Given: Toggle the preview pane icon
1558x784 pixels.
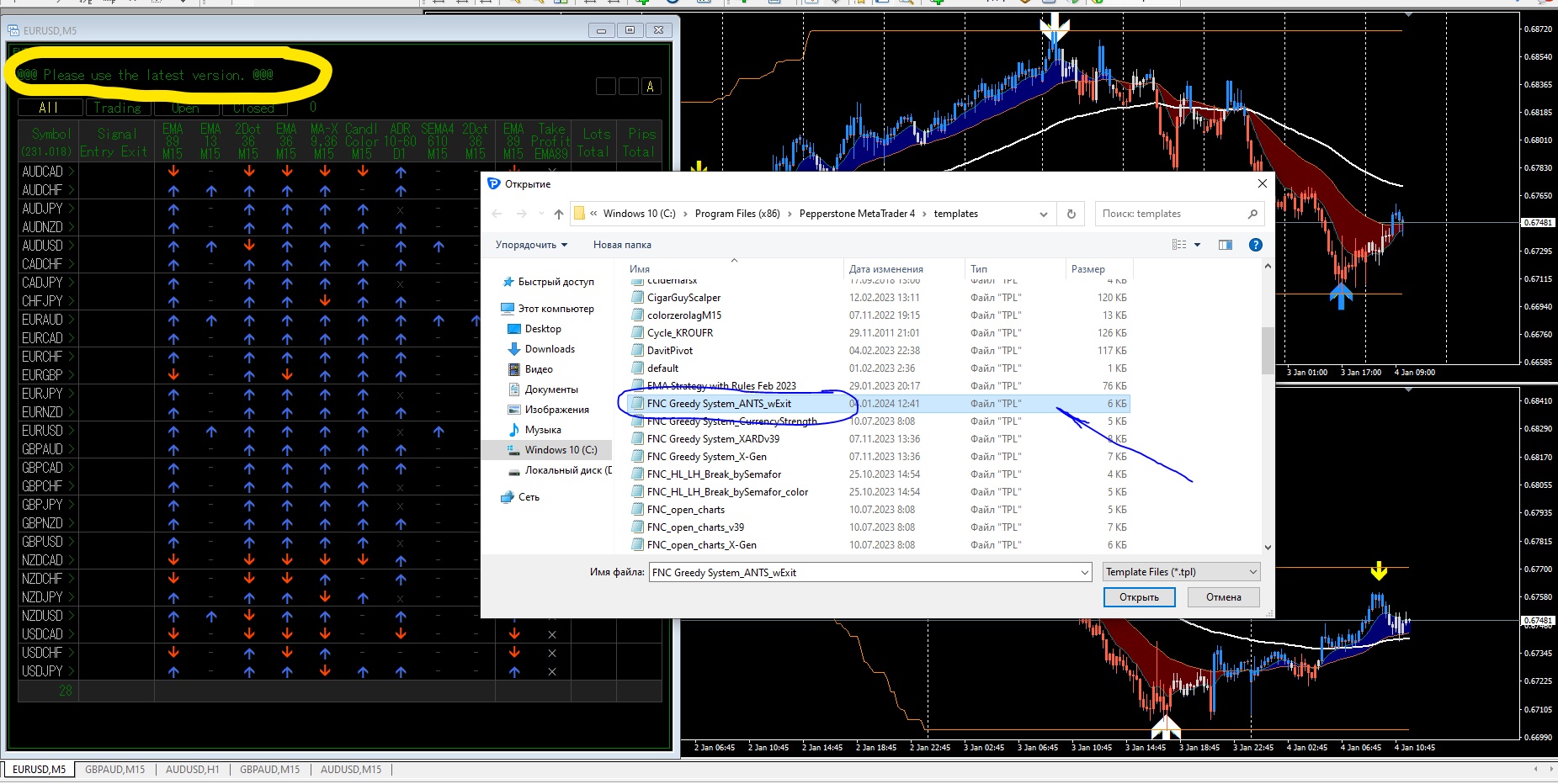Looking at the screenshot, I should pyautogui.click(x=1225, y=245).
